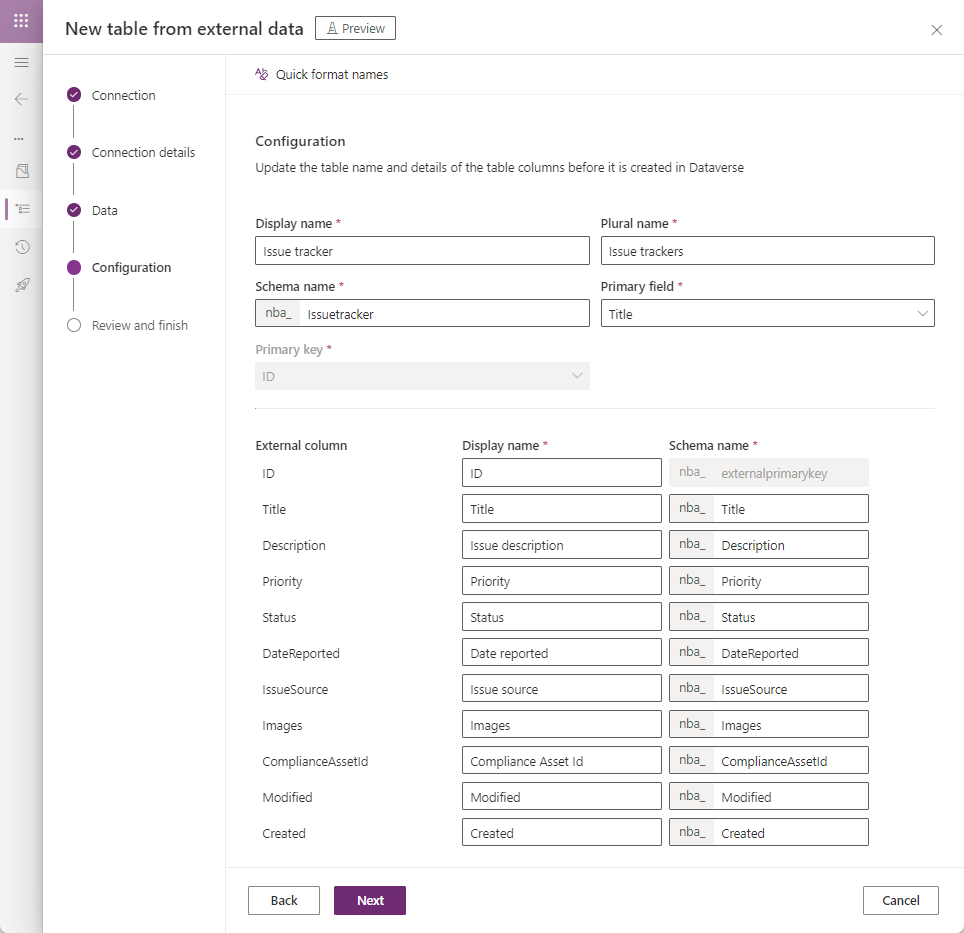Click the Back button
Screen dimensions: 964x933
coord(283,900)
